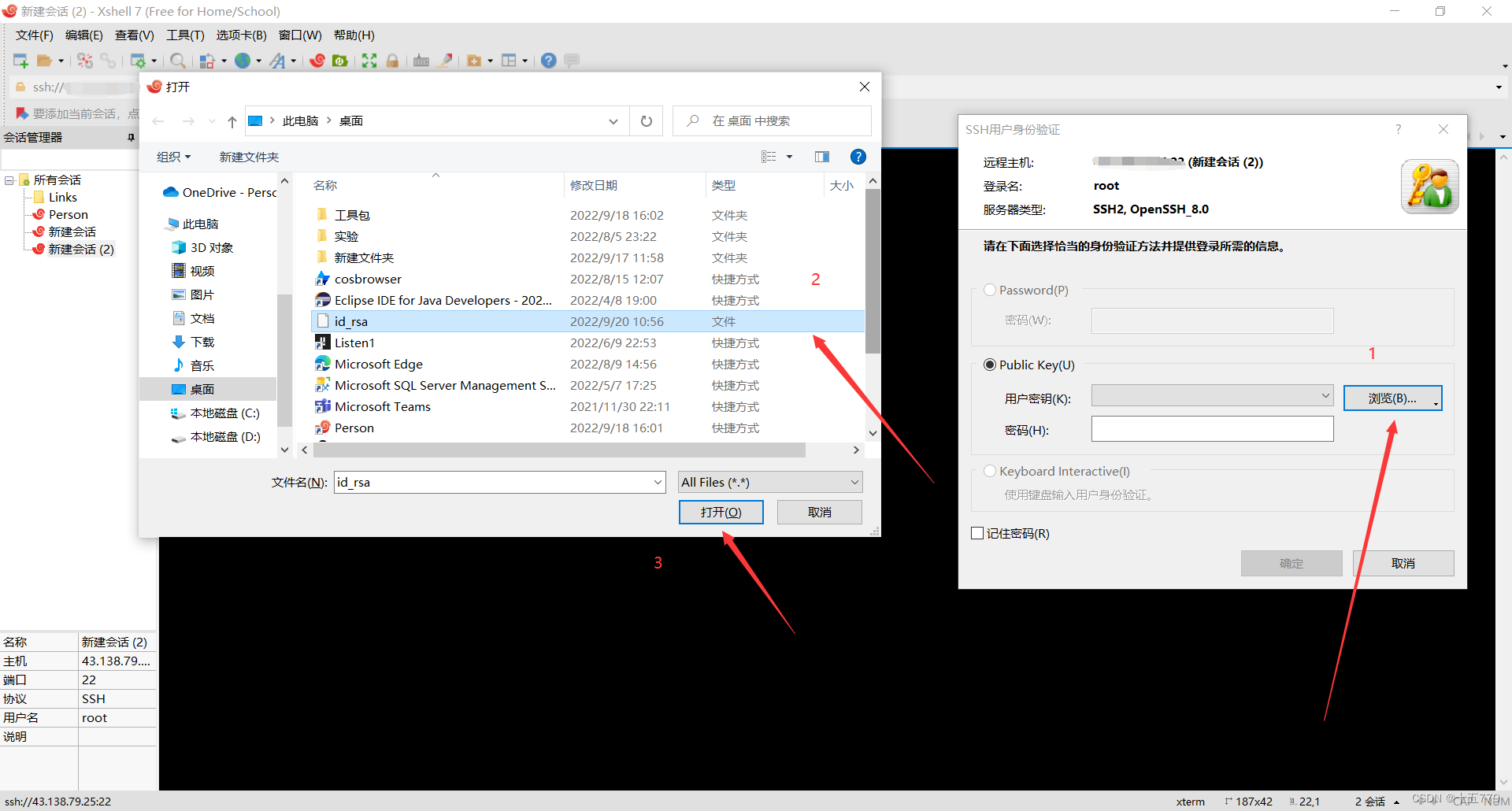
Task: Click the 在 桌面 中搜索 search box
Action: point(772,121)
